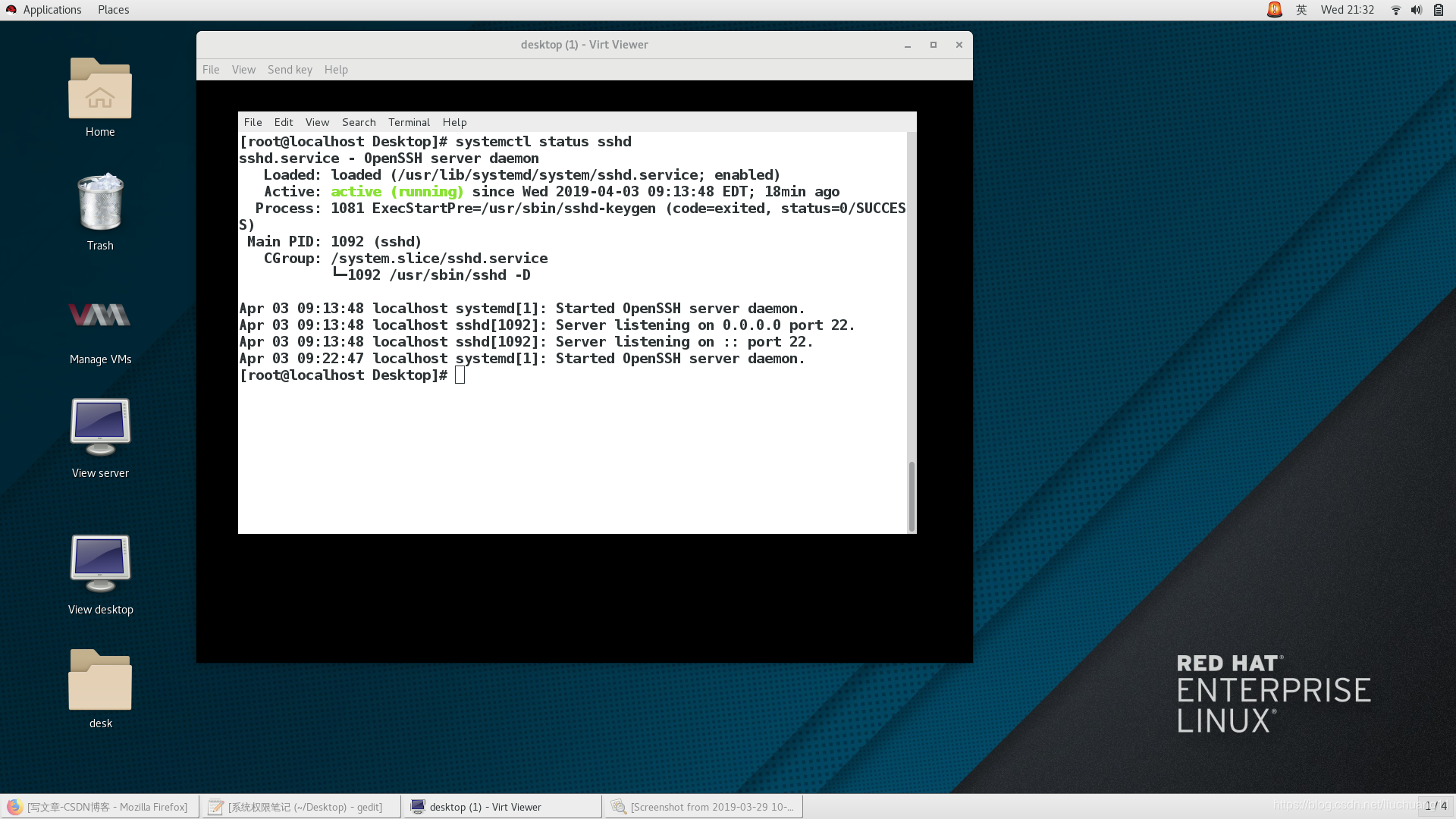Close the Virt Viewer window

pyautogui.click(x=959, y=45)
